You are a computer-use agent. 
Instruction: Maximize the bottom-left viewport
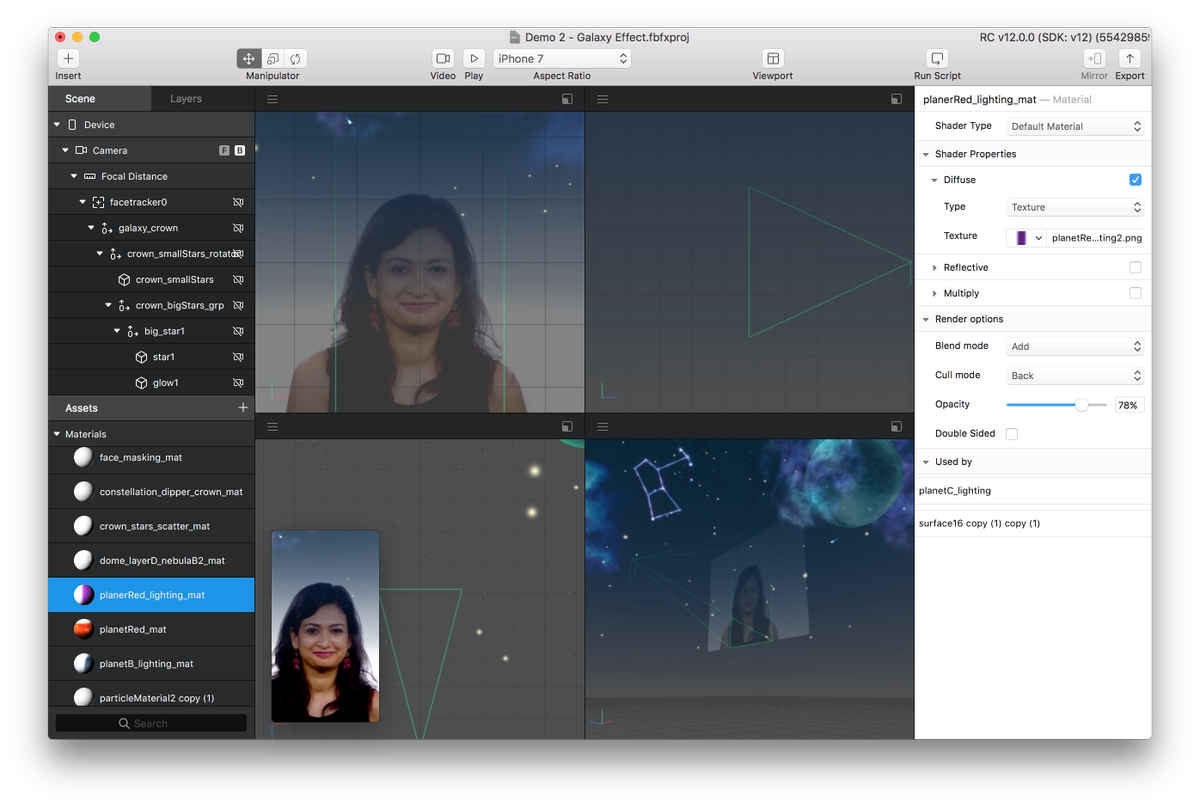pyautogui.click(x=567, y=427)
